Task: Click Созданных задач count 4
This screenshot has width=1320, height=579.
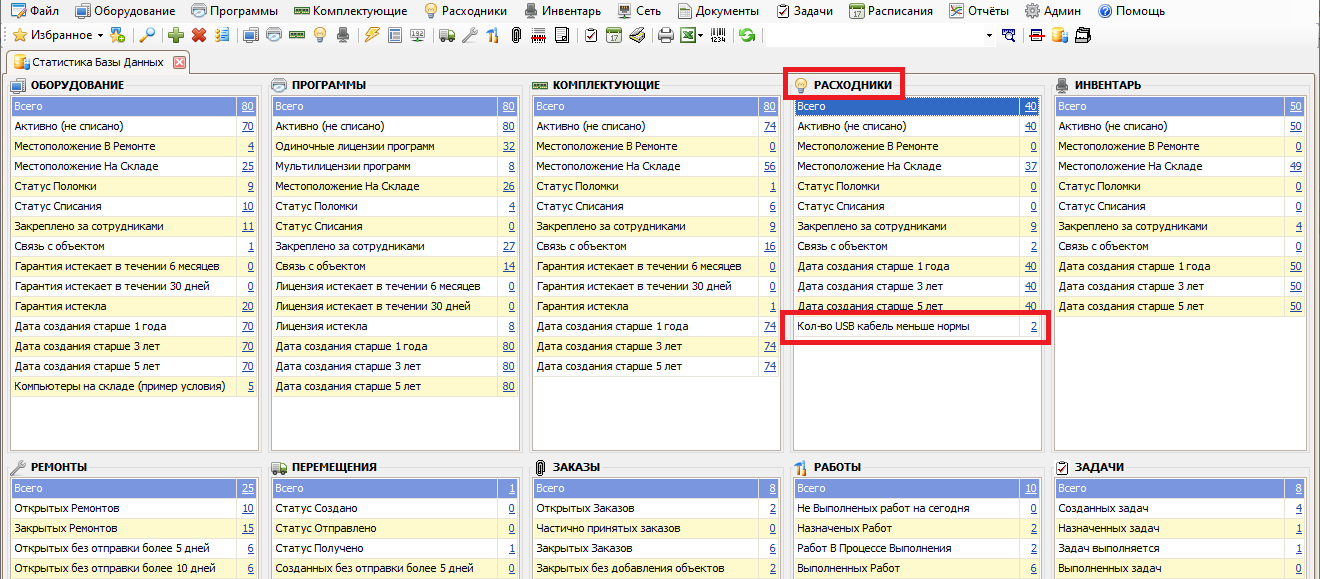Action: (1298, 508)
